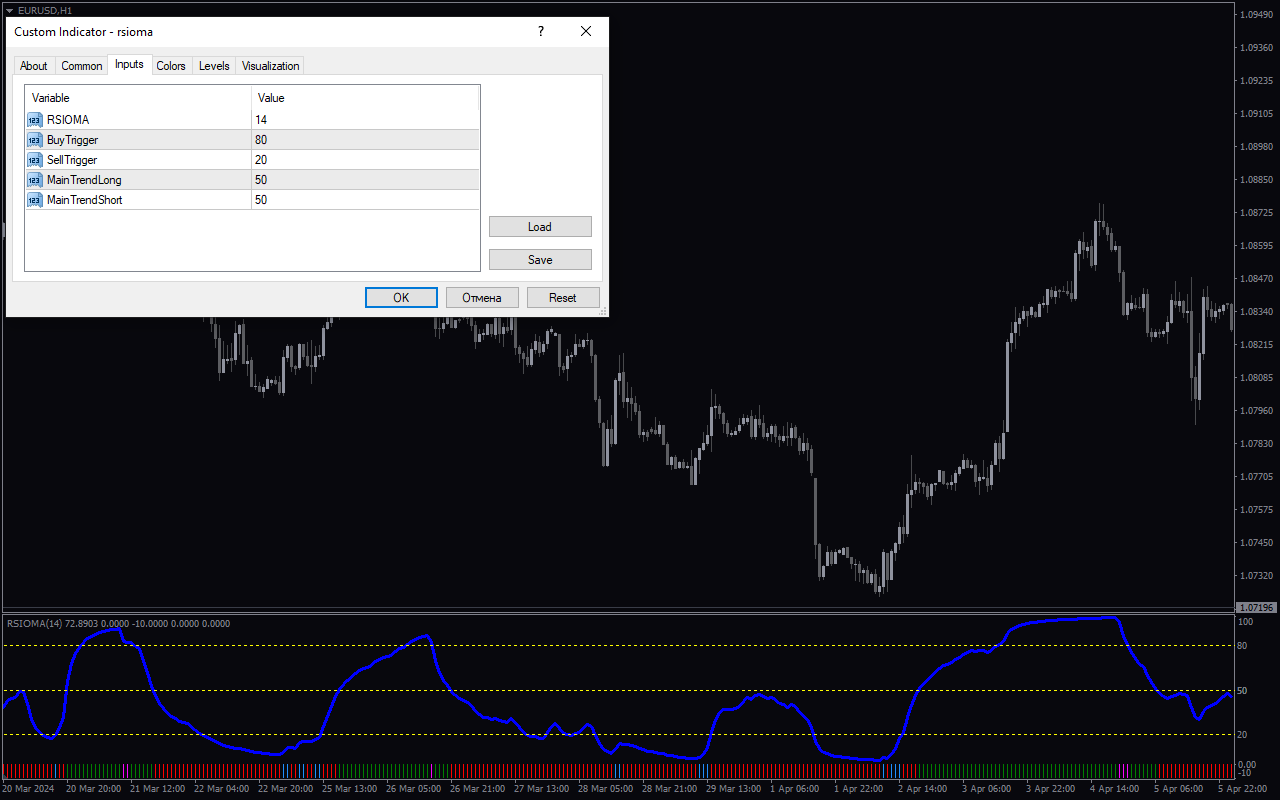Open the EURUSD,H1 chart window menu arrow
This screenshot has height=800, width=1280.
(8, 9)
